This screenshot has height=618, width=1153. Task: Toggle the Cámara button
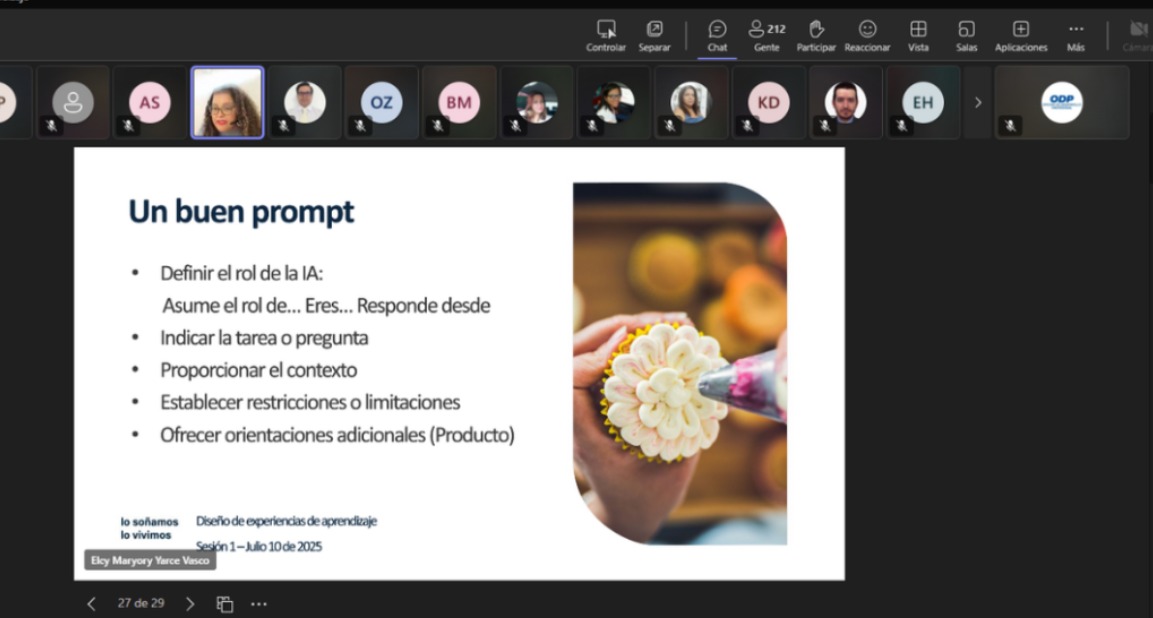(1138, 36)
